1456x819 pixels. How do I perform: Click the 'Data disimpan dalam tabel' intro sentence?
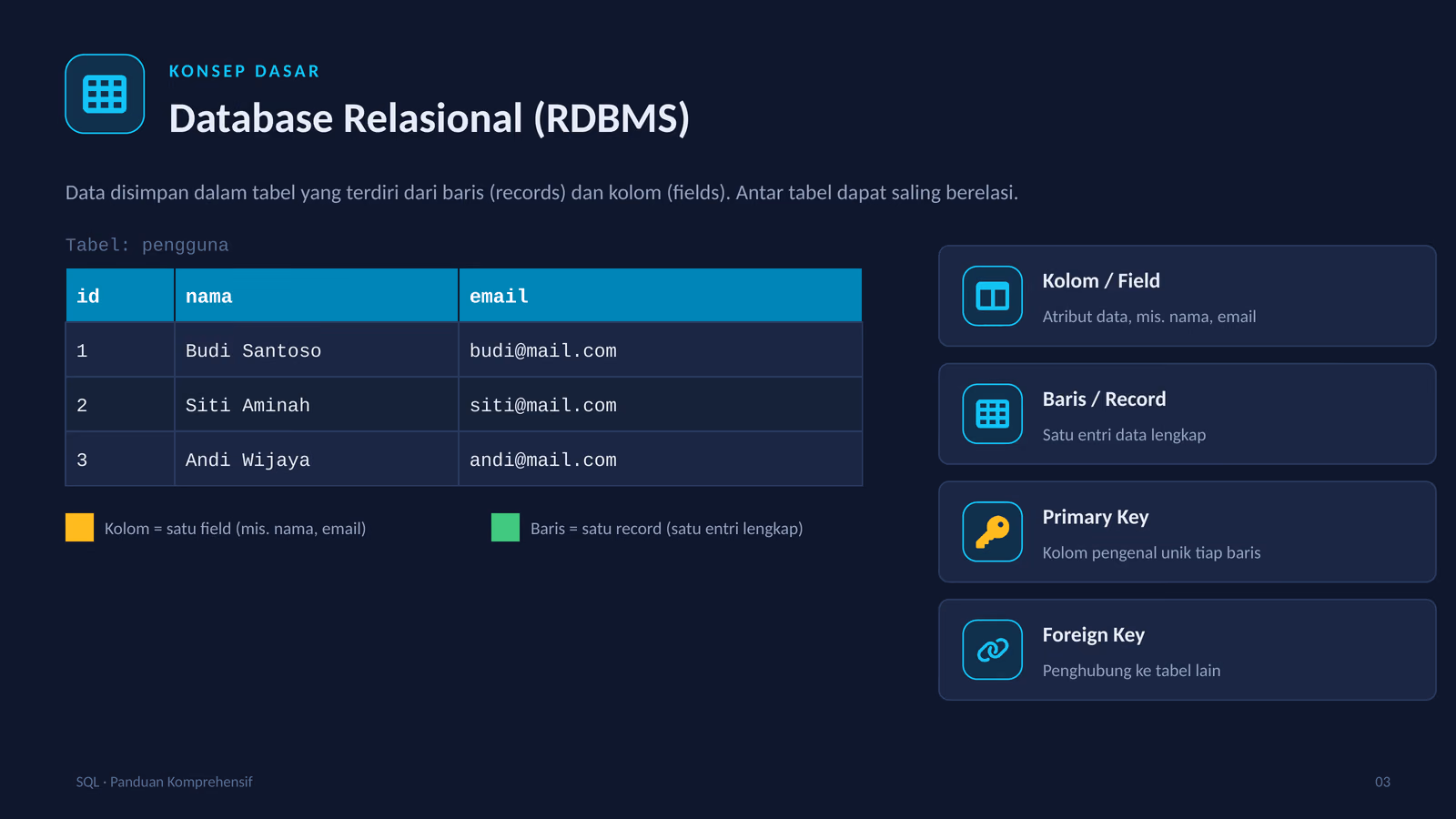(541, 193)
